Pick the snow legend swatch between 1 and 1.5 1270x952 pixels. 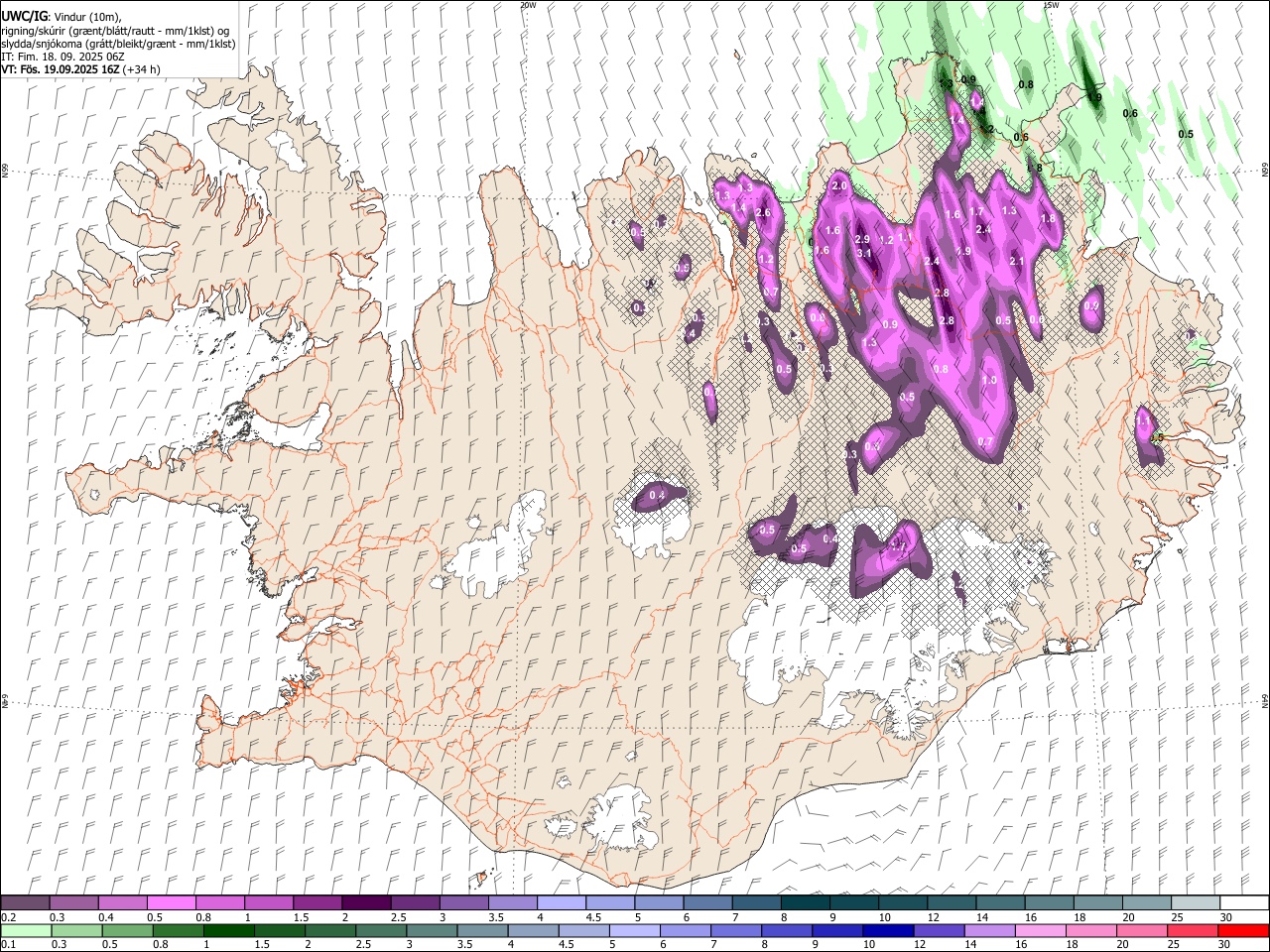[268, 903]
